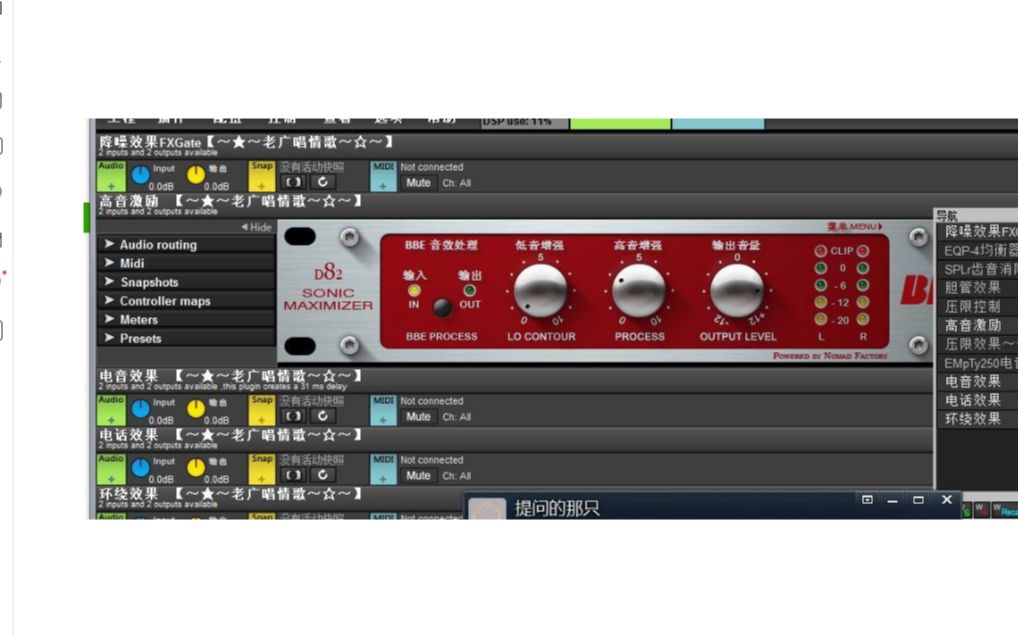The width and height of the screenshot is (1018, 636).
Task: Select 高音激励 in the navigation list
Action: [x=978, y=325]
